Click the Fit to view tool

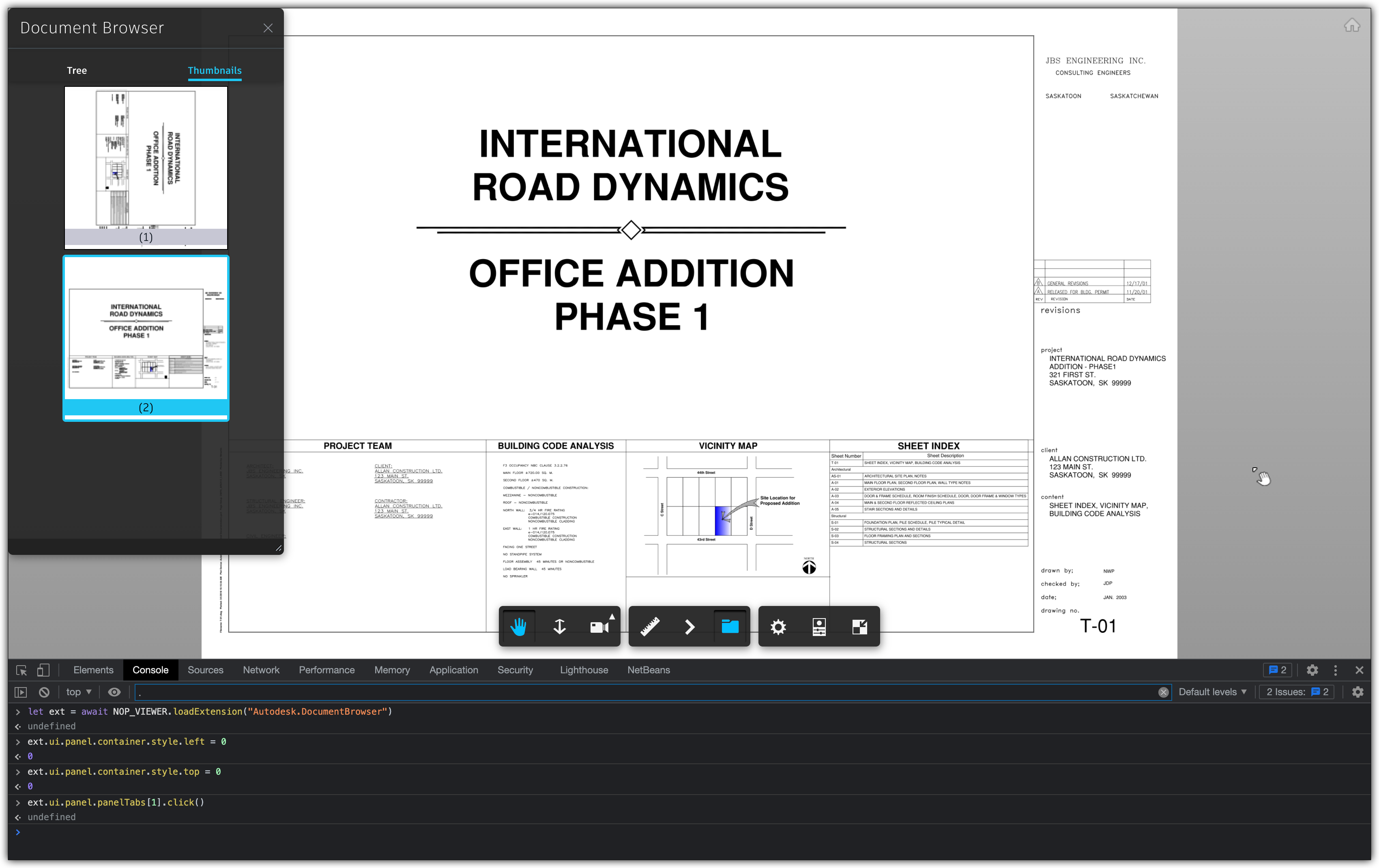(x=559, y=626)
